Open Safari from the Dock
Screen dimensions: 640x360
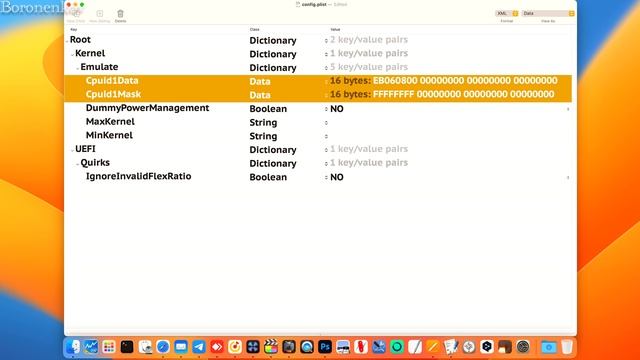pos(163,347)
